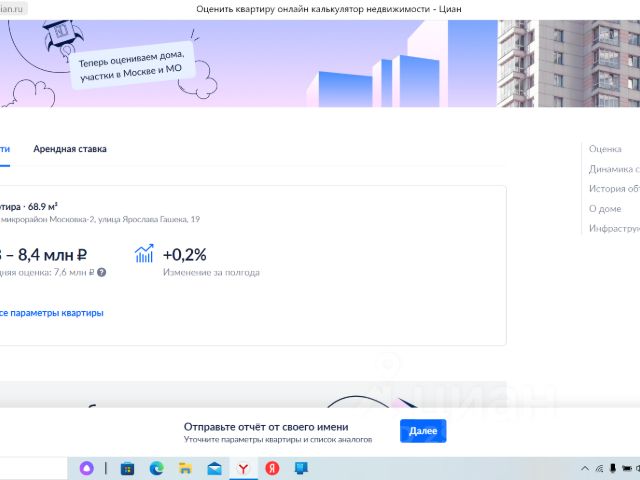The height and width of the screenshot is (480, 640).
Task: Click the growth chart icon beside +0,2%
Action: tap(145, 254)
